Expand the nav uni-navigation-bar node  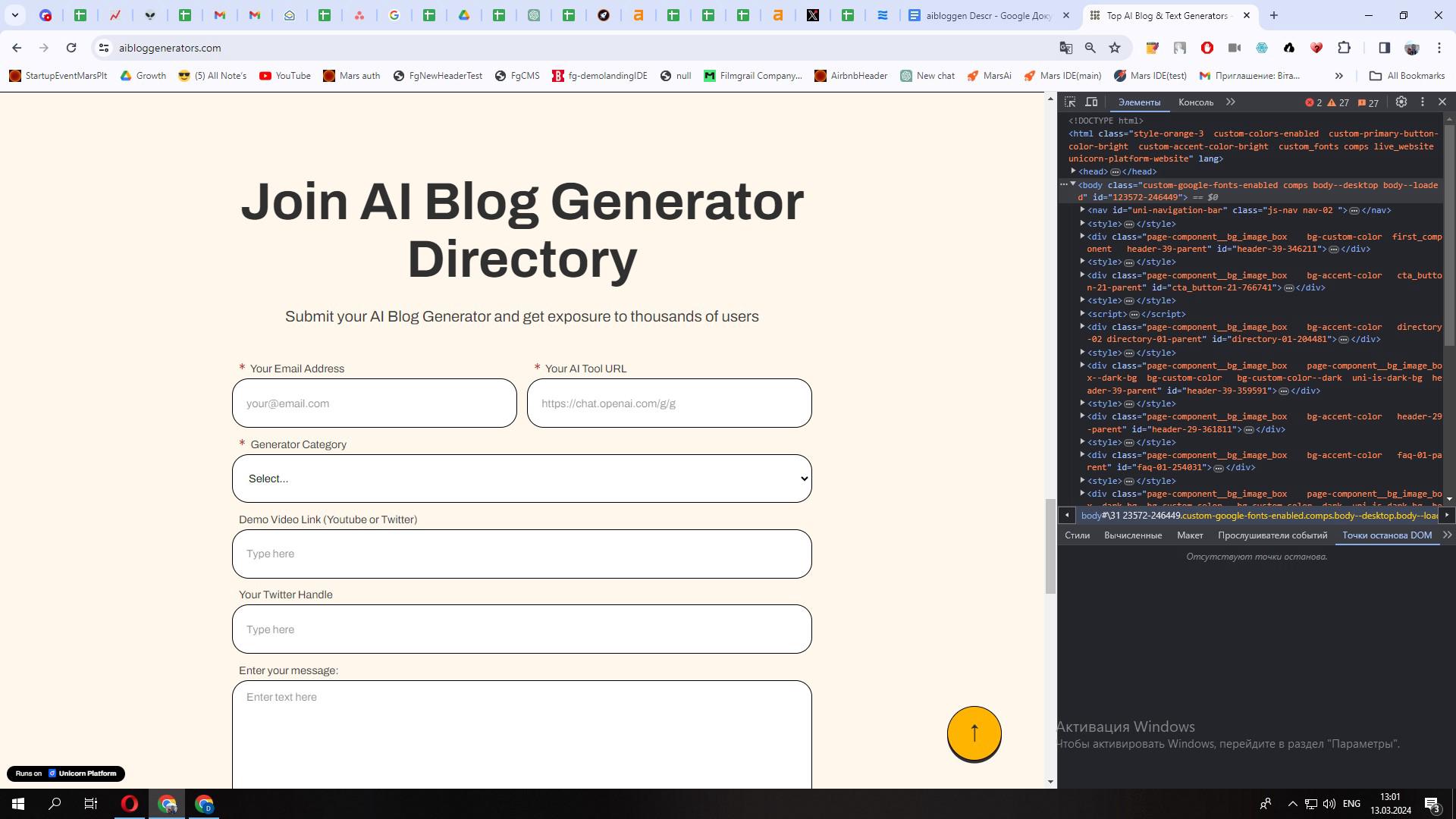1083,210
